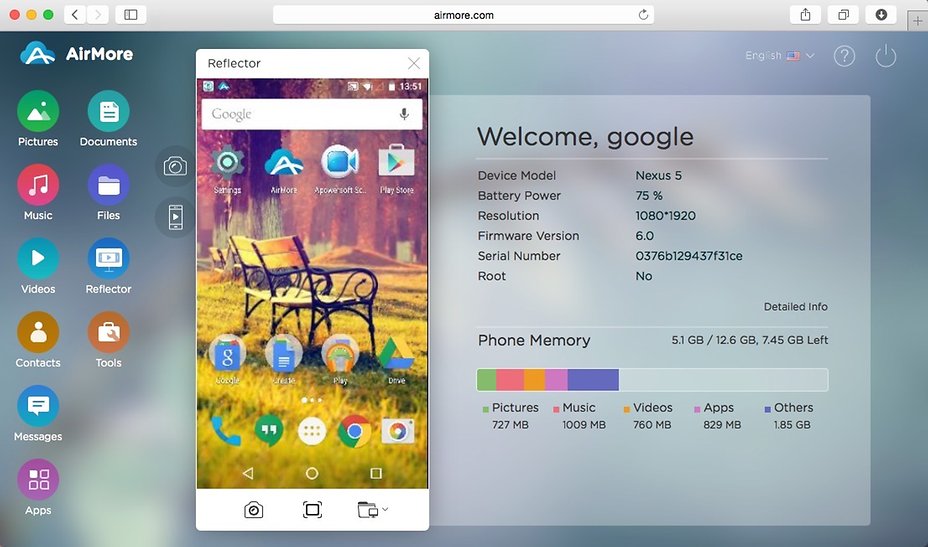Click the Pictures 727 MB legend
The width and height of the screenshot is (928, 547).
click(510, 416)
